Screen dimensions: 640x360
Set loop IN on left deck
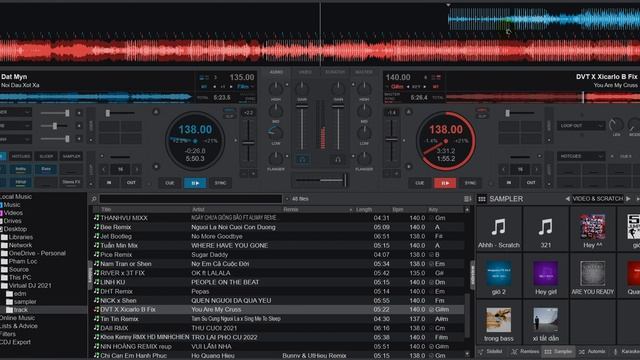[x=109, y=182]
